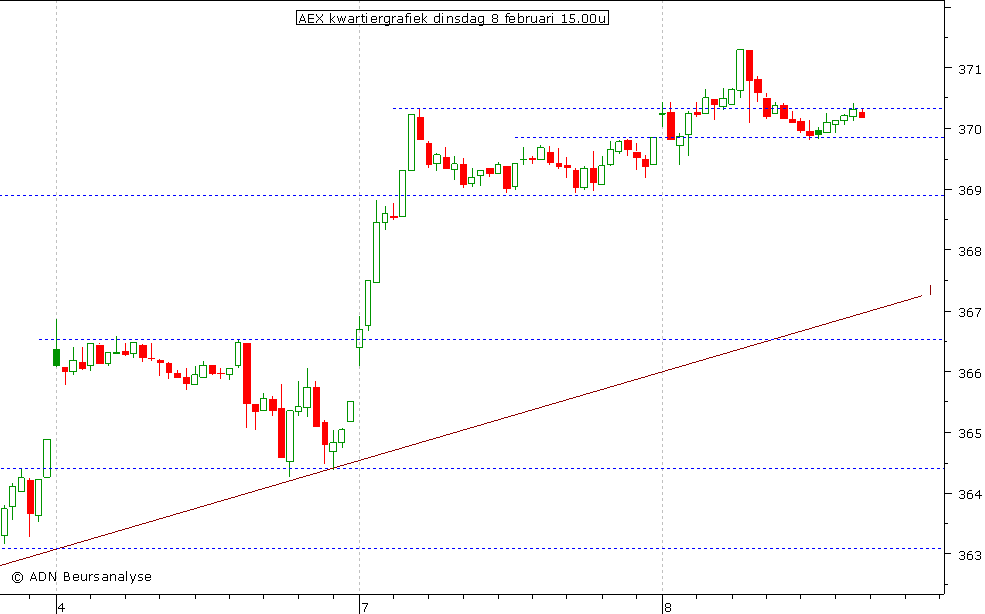The image size is (985, 614).
Task: Select the 368 price axis label
Action: tap(969, 251)
